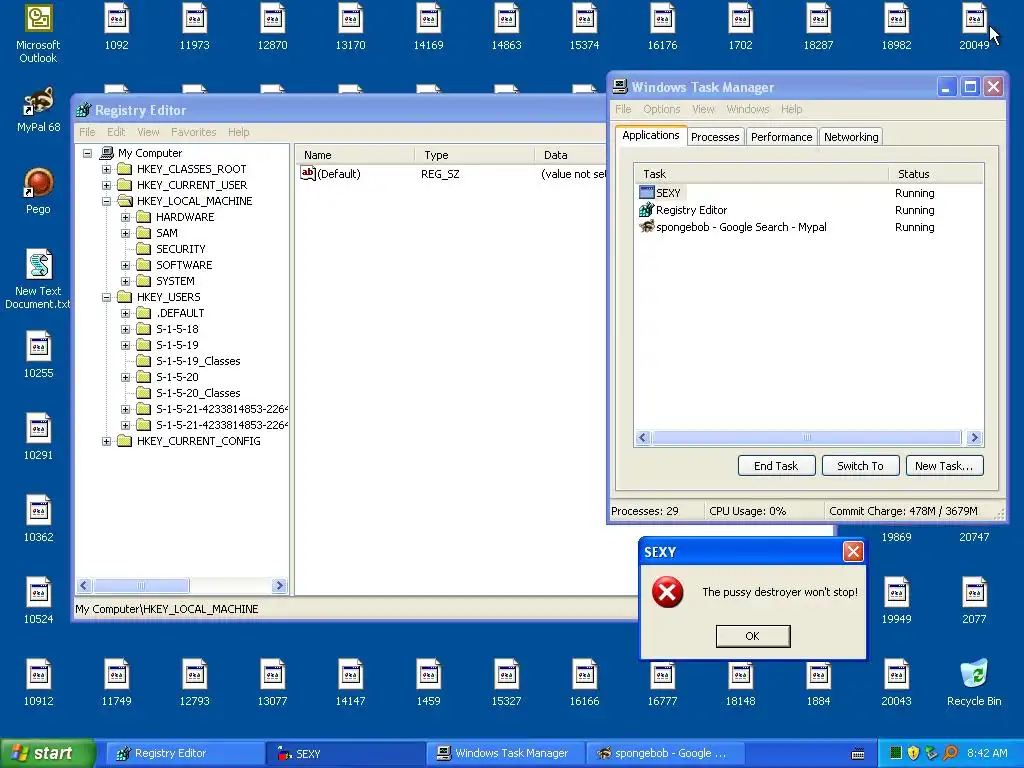Switch to the Performance tab
This screenshot has width=1024, height=768.
pyautogui.click(x=781, y=136)
